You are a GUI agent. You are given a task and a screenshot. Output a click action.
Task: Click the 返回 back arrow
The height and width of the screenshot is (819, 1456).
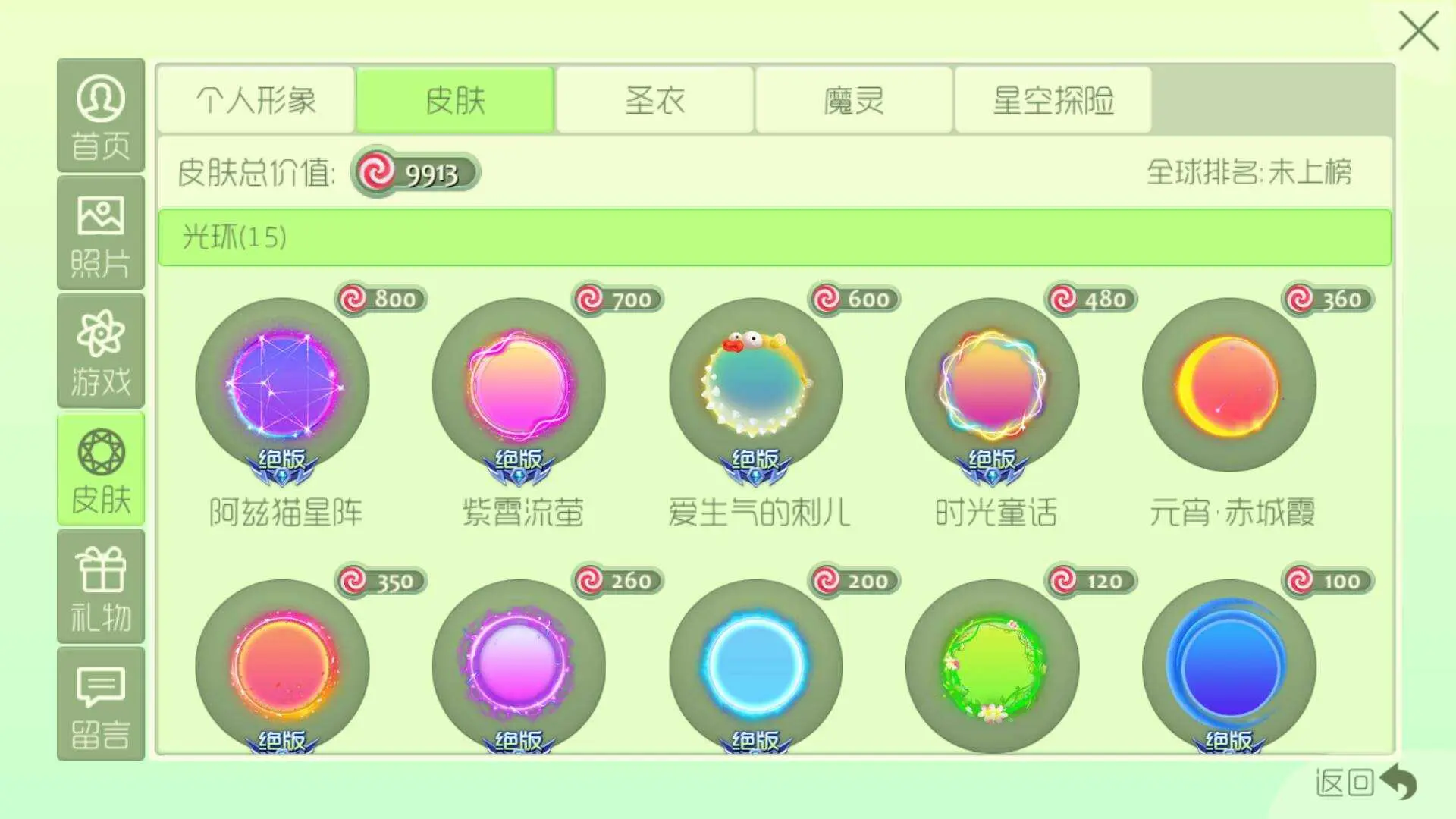pos(1398,781)
